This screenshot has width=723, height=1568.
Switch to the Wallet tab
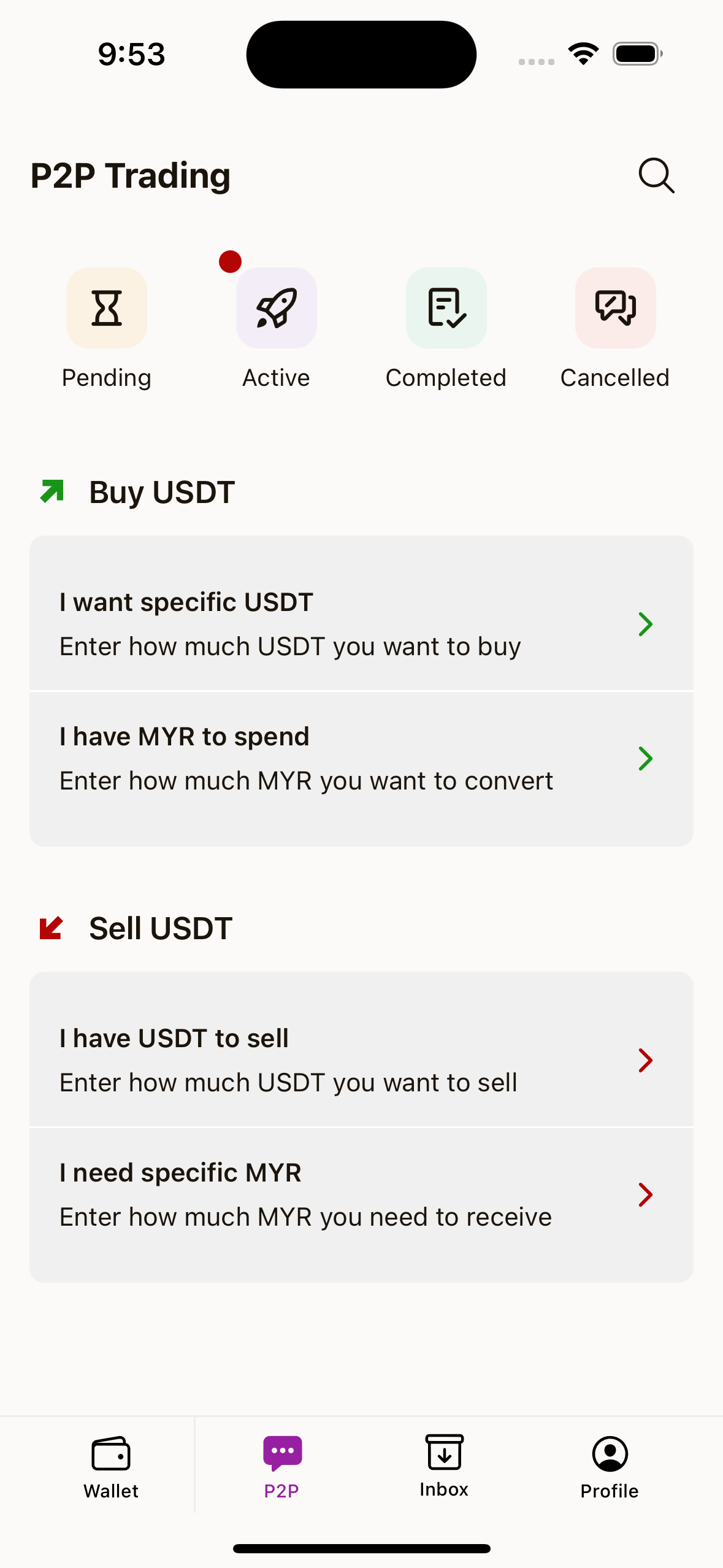[111, 1466]
